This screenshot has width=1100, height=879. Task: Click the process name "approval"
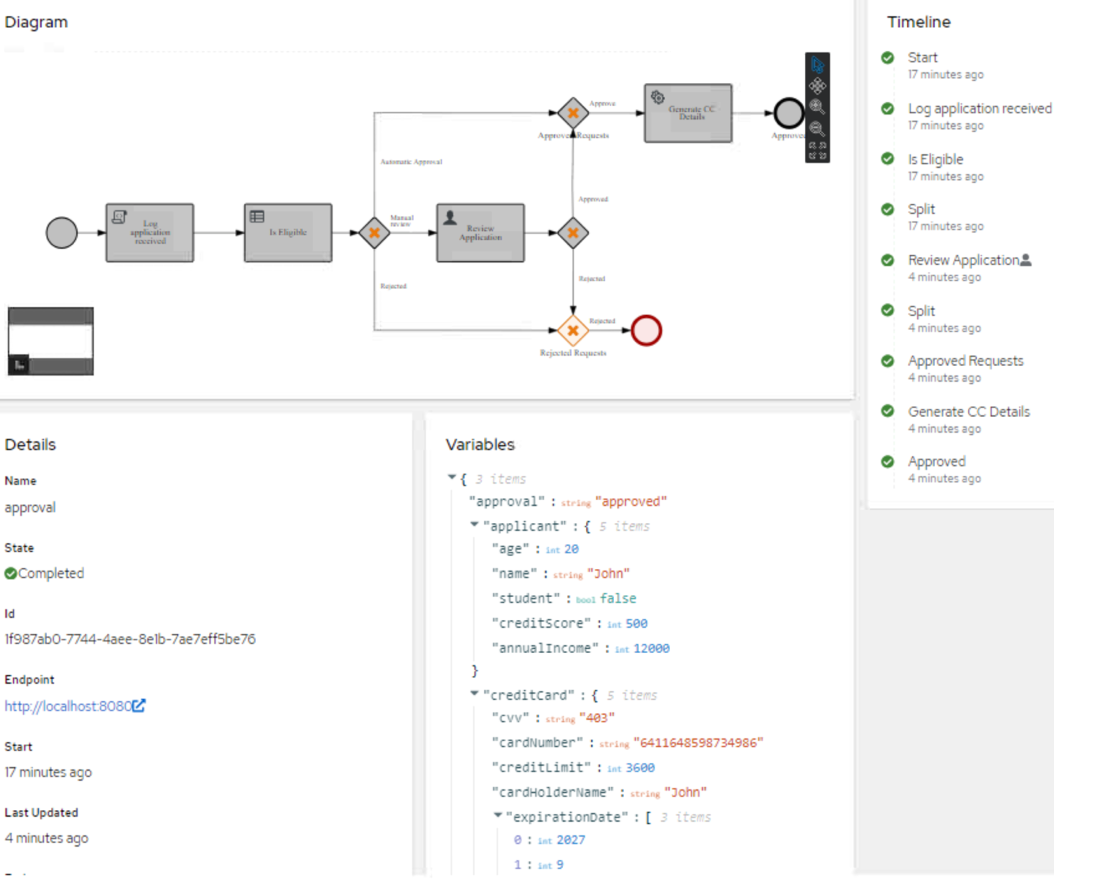coord(29,507)
